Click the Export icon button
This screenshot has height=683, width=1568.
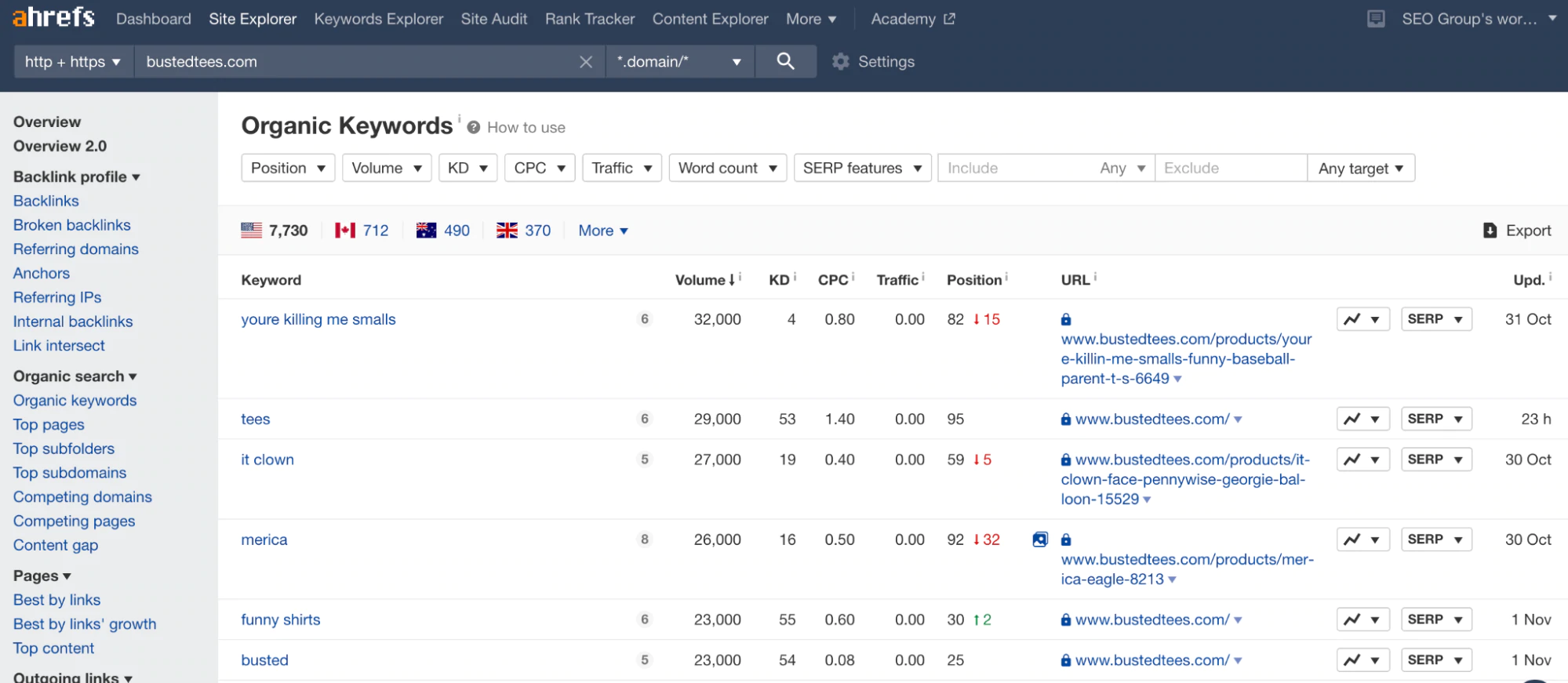coord(1490,231)
